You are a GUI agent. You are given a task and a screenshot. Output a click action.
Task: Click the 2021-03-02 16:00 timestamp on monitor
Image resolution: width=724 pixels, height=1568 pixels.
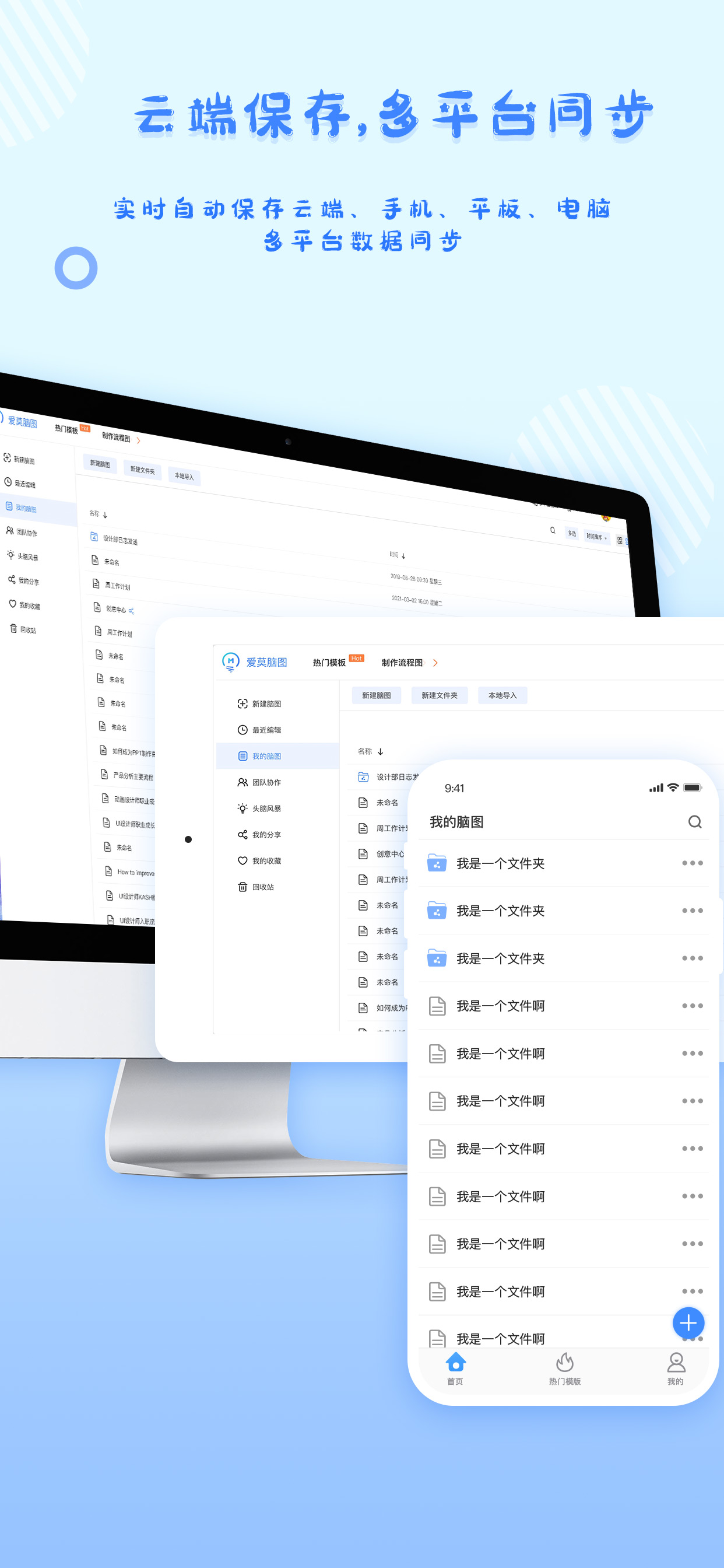pyautogui.click(x=417, y=601)
